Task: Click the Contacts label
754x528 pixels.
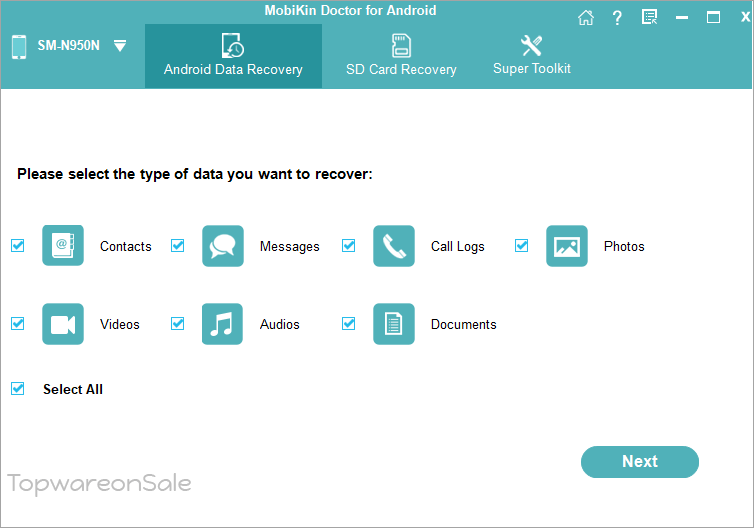Action: click(126, 246)
